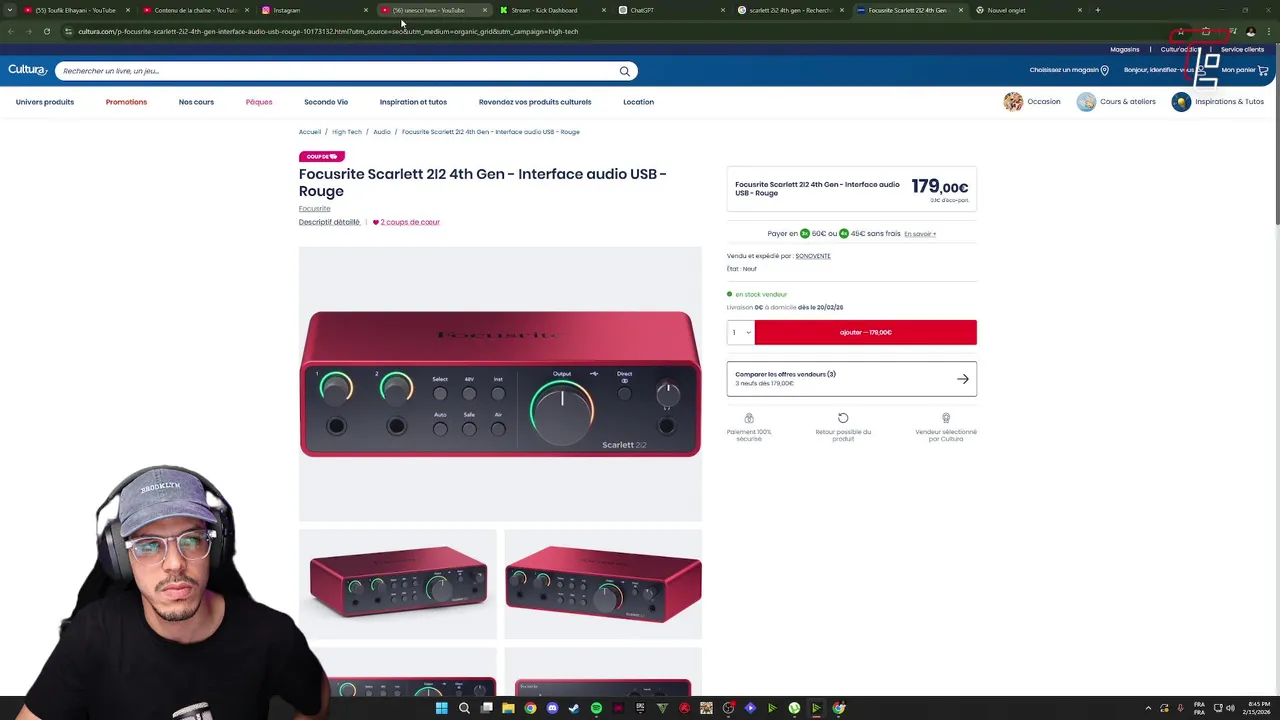
Task: Open Nos cours menu
Action: pos(196,102)
